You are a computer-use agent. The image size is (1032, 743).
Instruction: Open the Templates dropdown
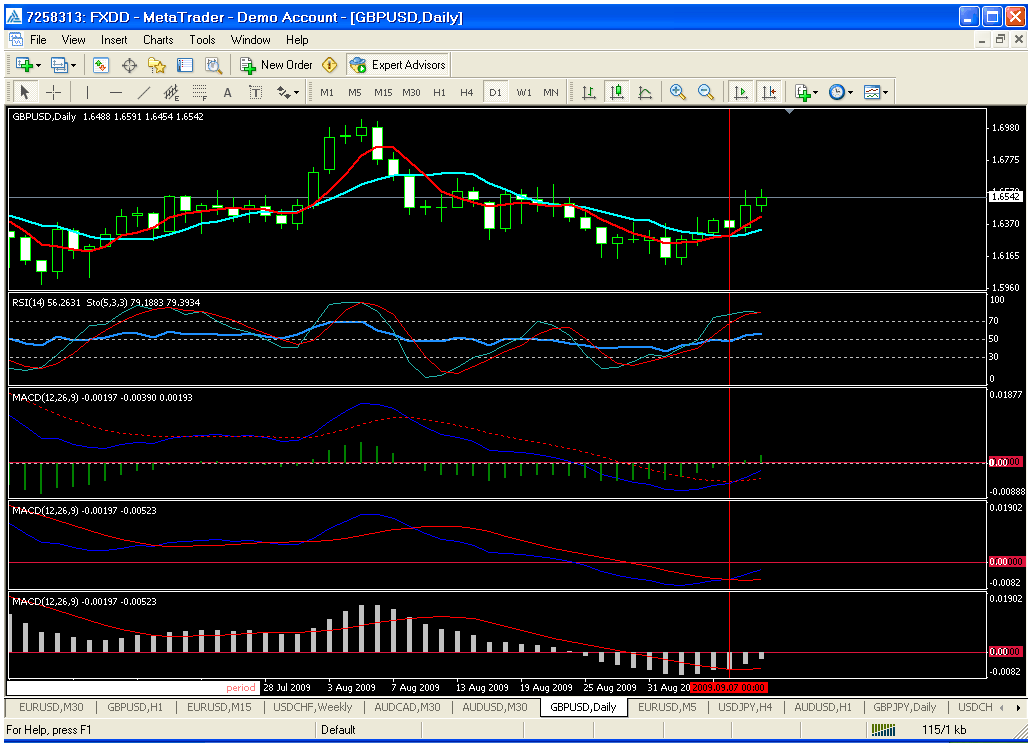click(x=876, y=92)
